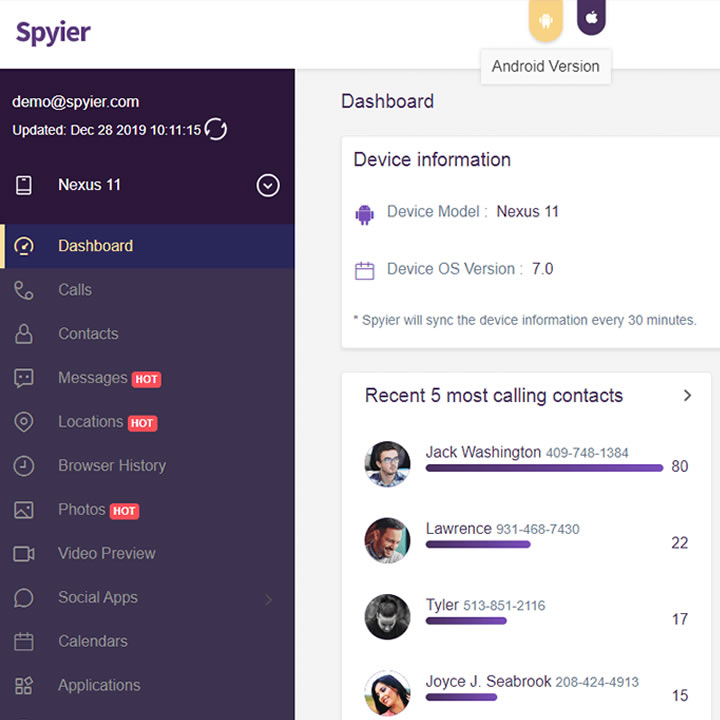The width and height of the screenshot is (720, 720).
Task: Open the Calls section
Action: 147,290
